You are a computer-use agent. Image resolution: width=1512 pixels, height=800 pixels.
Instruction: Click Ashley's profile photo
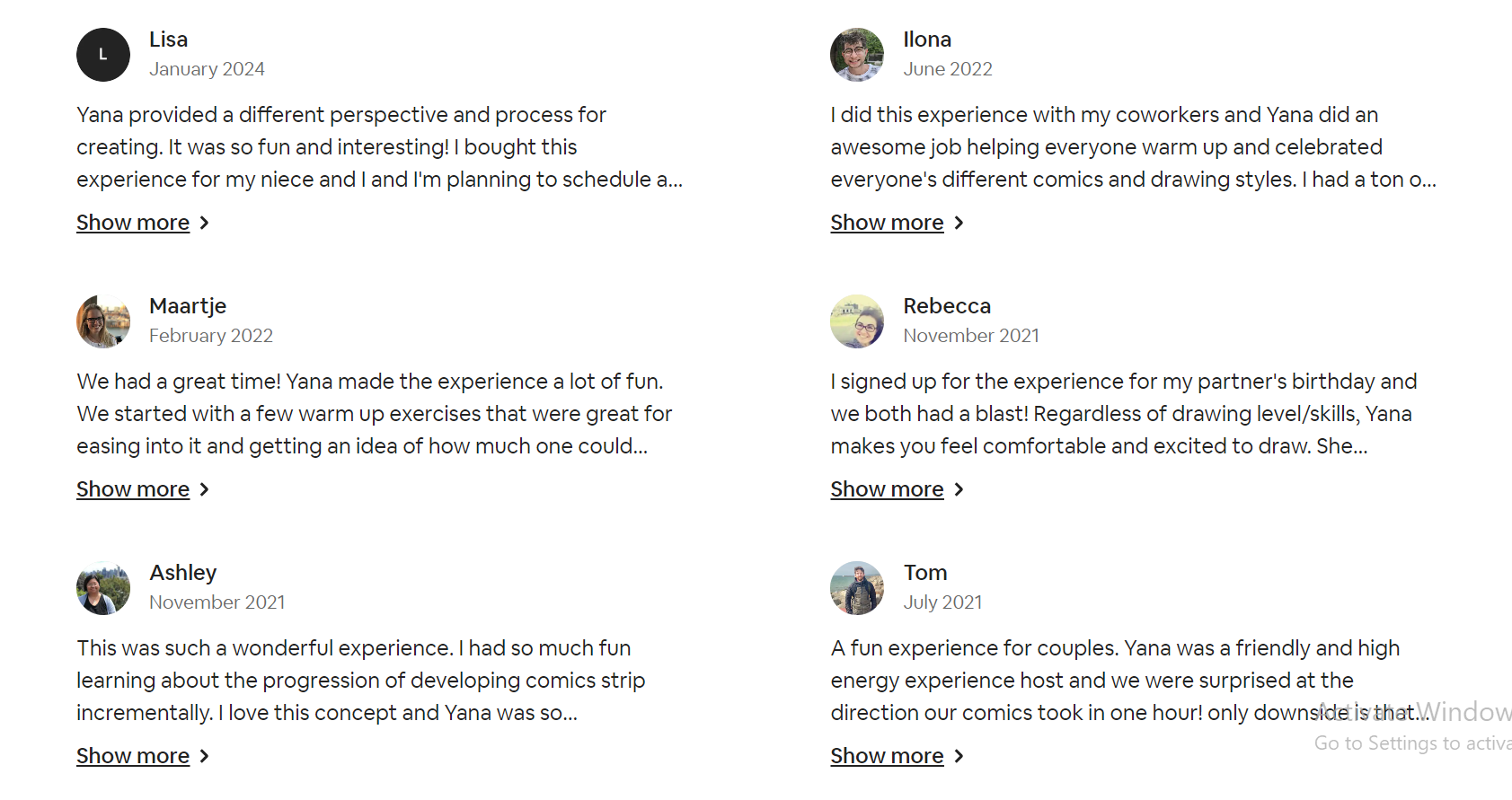(x=103, y=588)
